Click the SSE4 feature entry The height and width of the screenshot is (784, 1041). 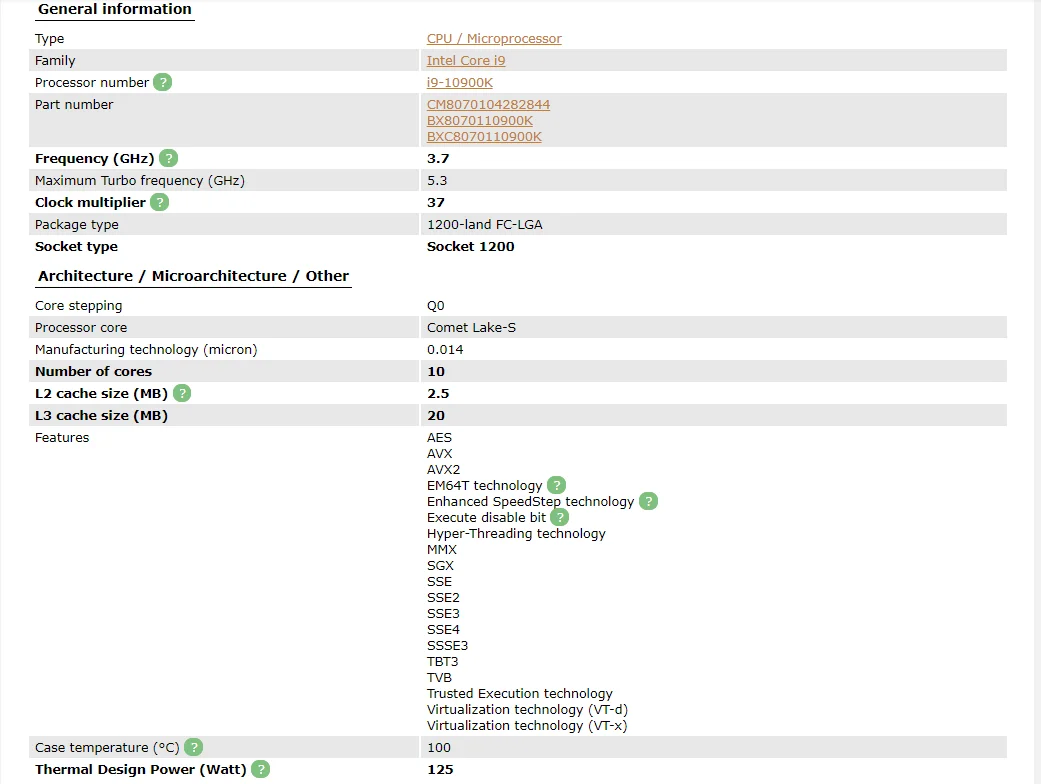(443, 629)
